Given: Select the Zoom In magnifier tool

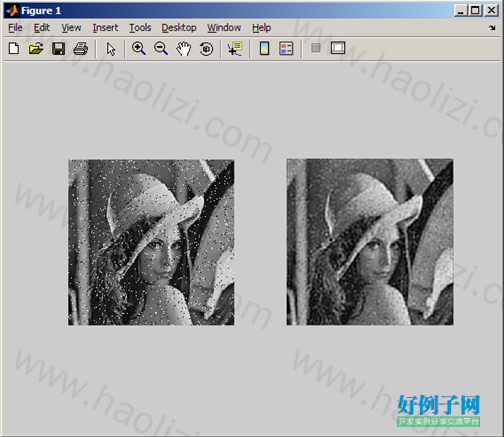Looking at the screenshot, I should 139,49.
